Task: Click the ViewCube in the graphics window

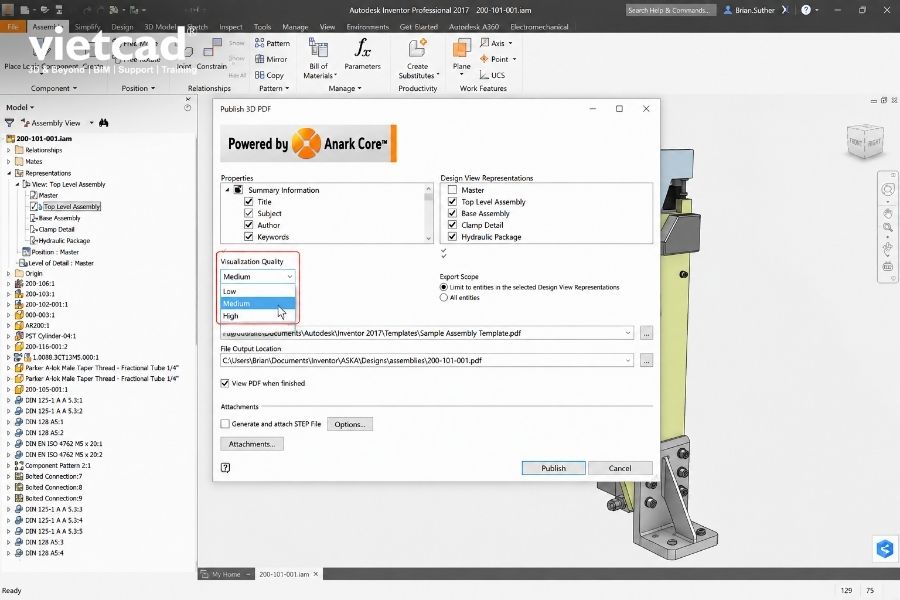Action: 864,141
